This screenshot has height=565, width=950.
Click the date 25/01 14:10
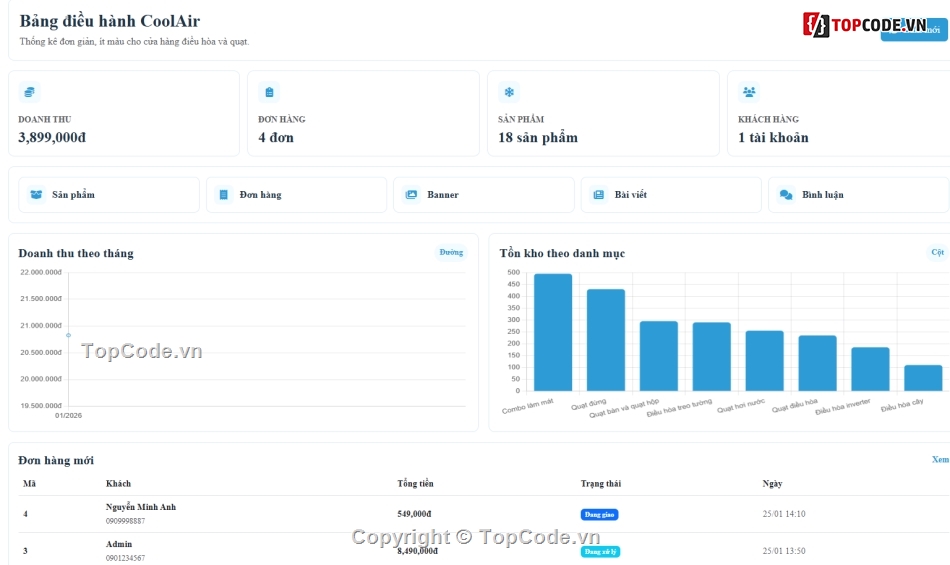(784, 514)
